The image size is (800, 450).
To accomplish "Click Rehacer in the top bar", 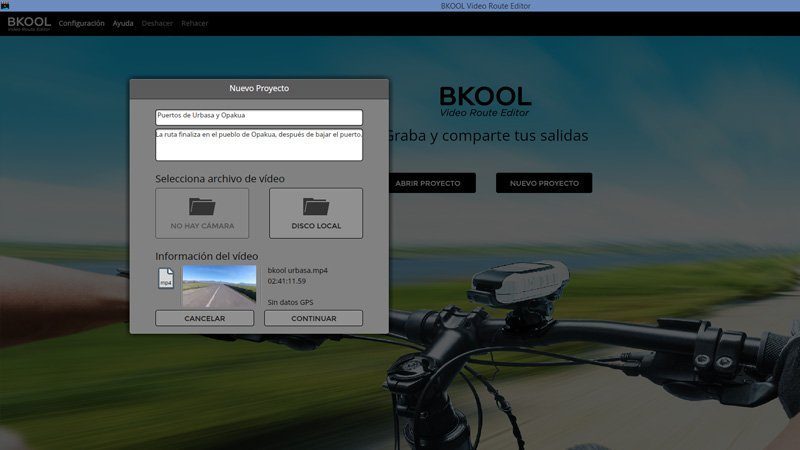I will (194, 23).
